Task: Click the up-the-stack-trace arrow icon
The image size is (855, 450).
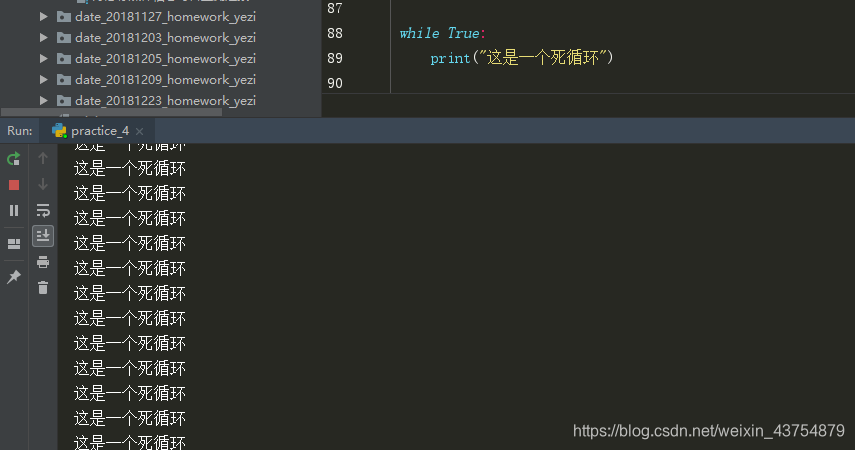Action: (43, 159)
